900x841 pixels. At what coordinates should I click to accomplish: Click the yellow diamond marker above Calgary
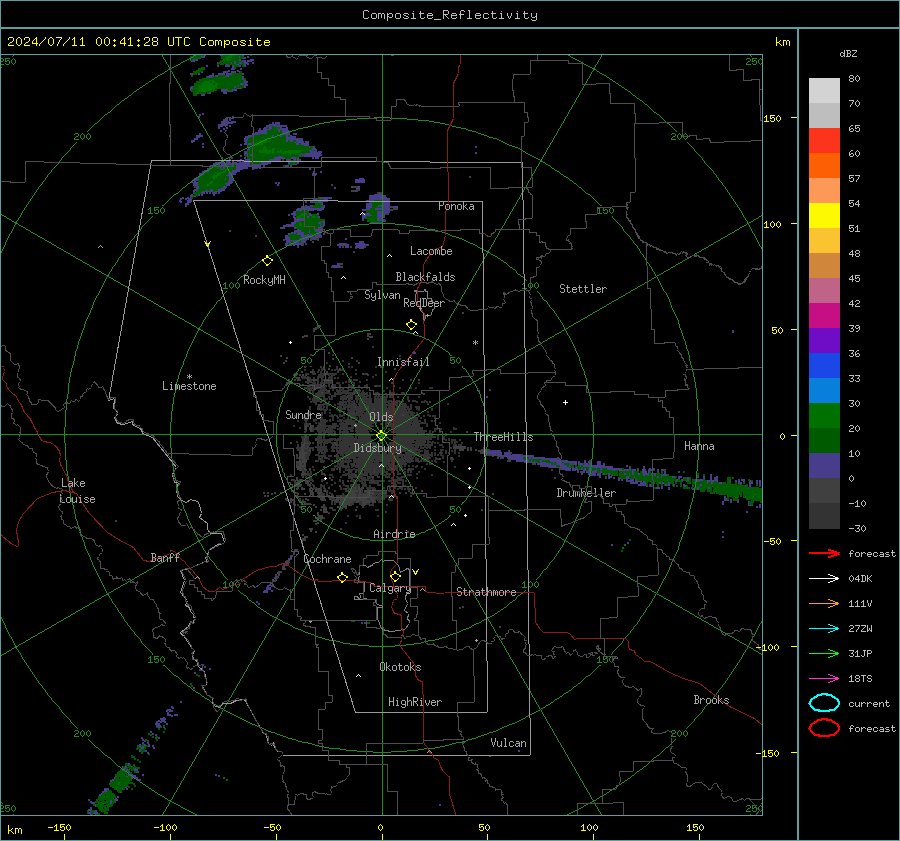(395, 576)
